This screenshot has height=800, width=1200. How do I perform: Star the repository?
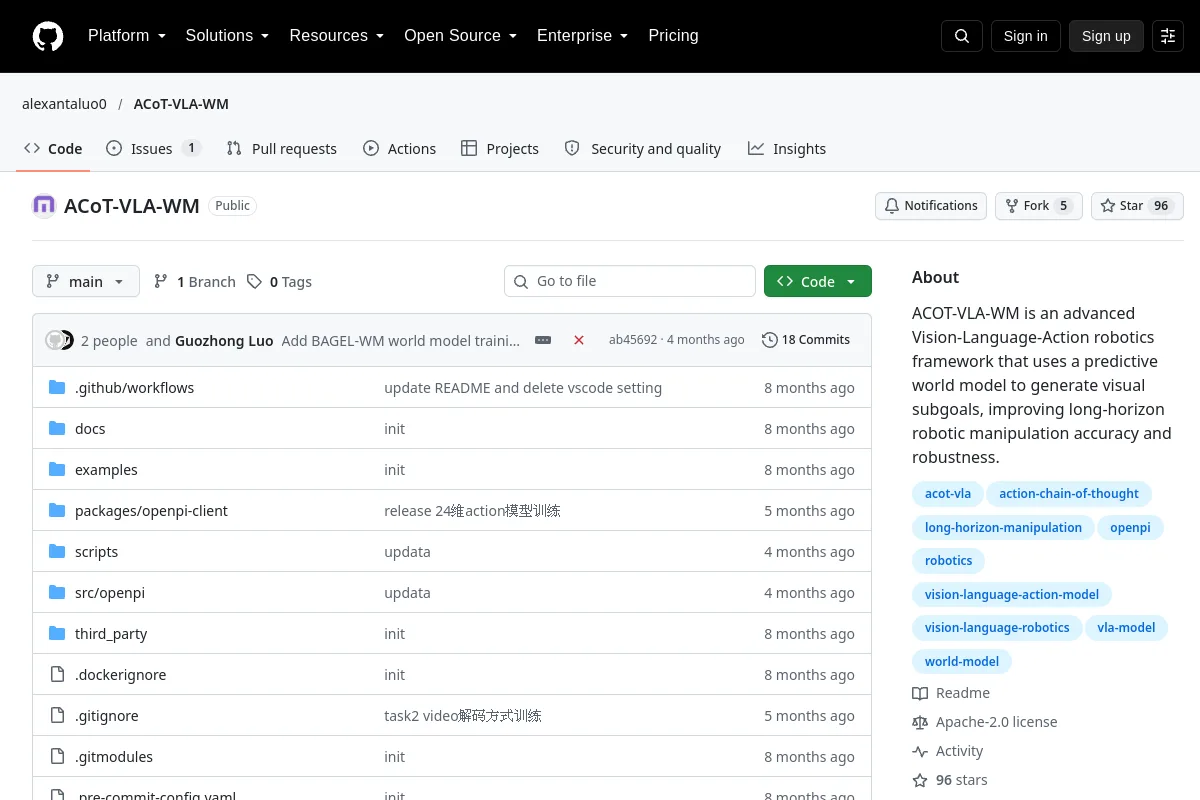(x=1137, y=206)
